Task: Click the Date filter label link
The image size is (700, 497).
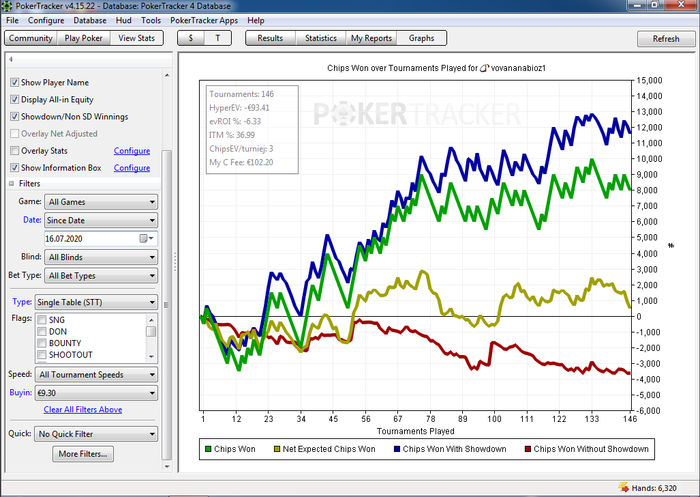Action: [32, 220]
